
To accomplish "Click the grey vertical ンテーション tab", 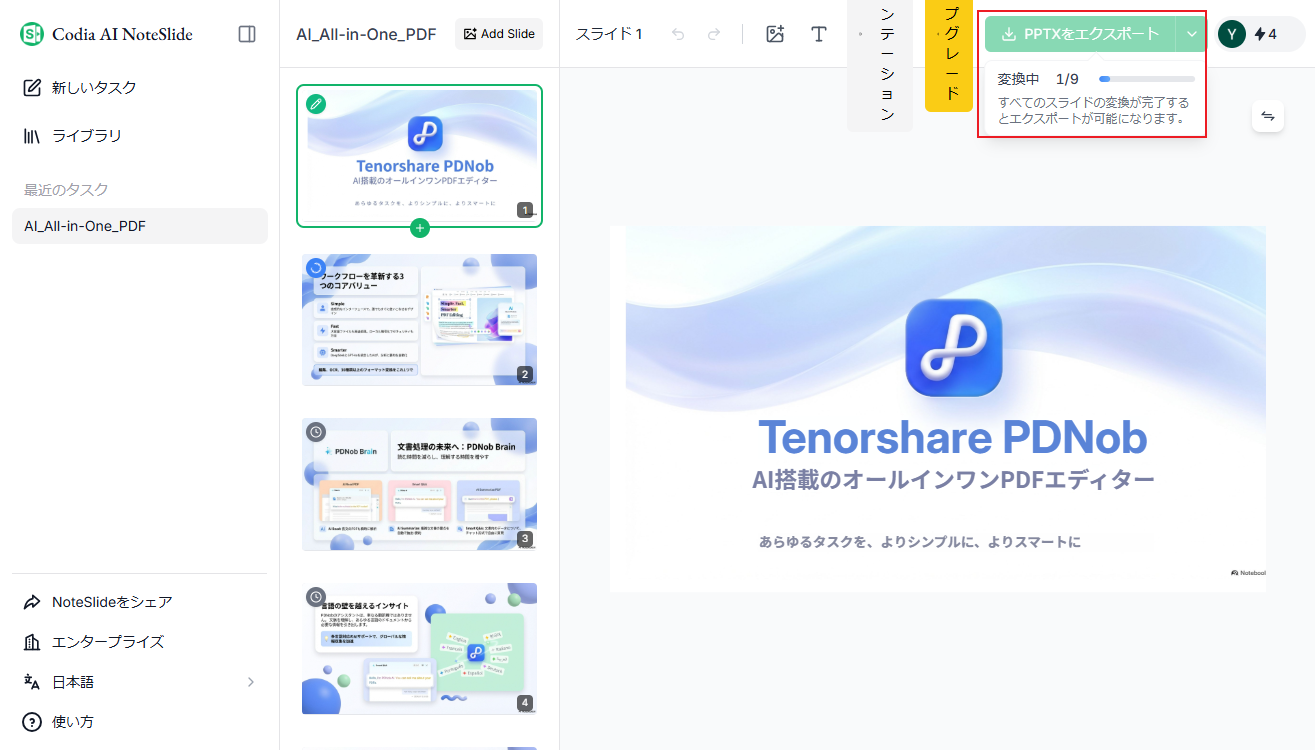I will (880, 65).
